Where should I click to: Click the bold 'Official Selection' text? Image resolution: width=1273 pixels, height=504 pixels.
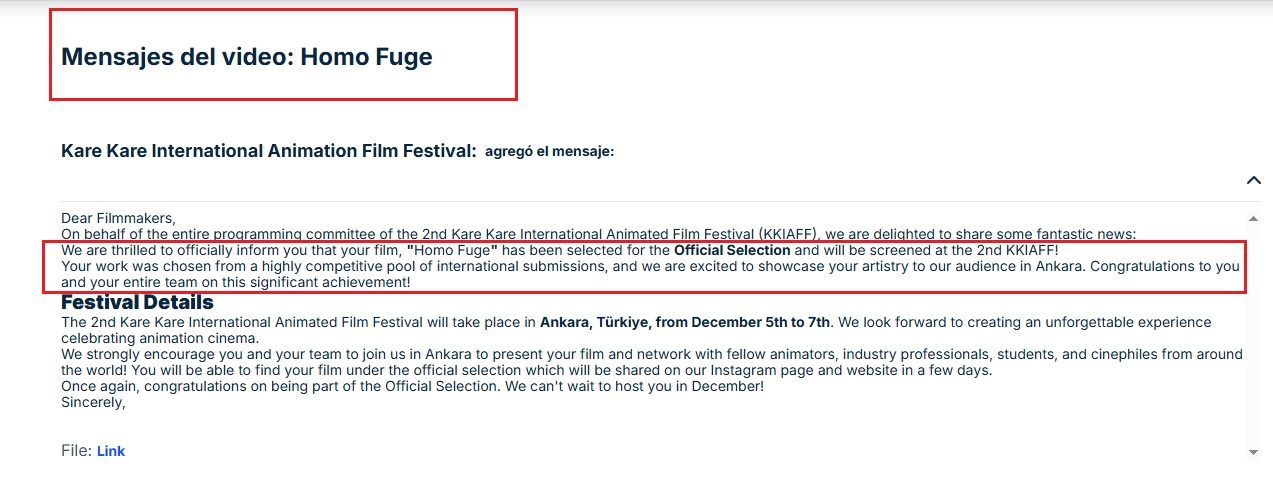pos(732,250)
